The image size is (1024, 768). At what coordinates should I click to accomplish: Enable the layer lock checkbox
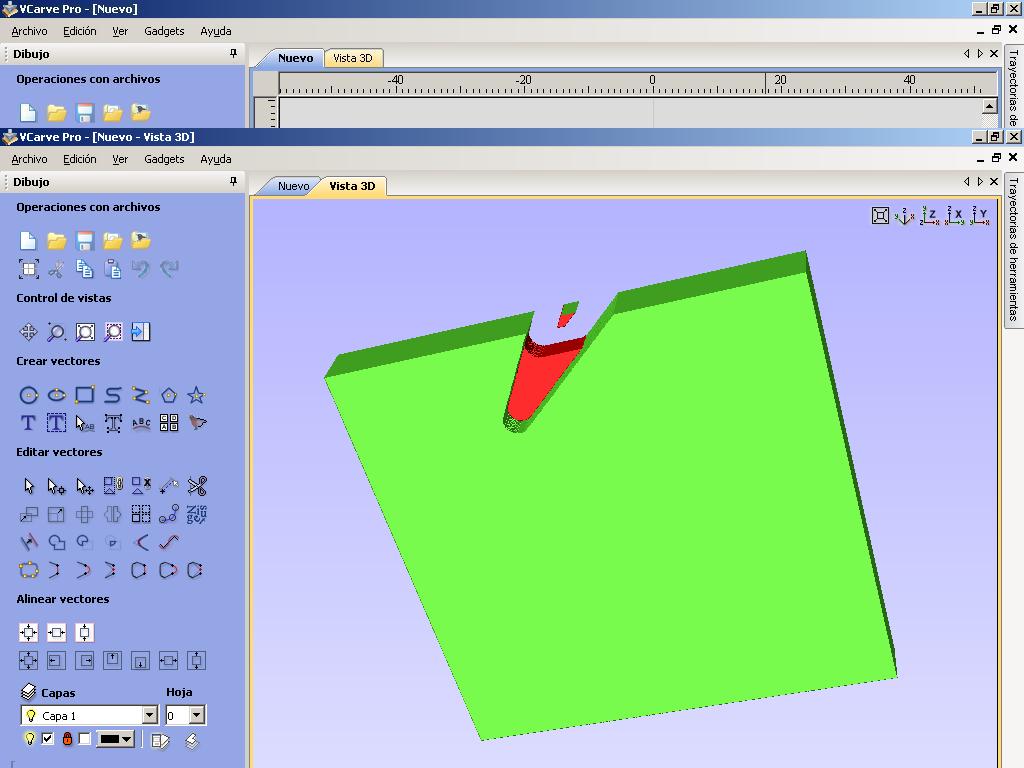(x=85, y=739)
